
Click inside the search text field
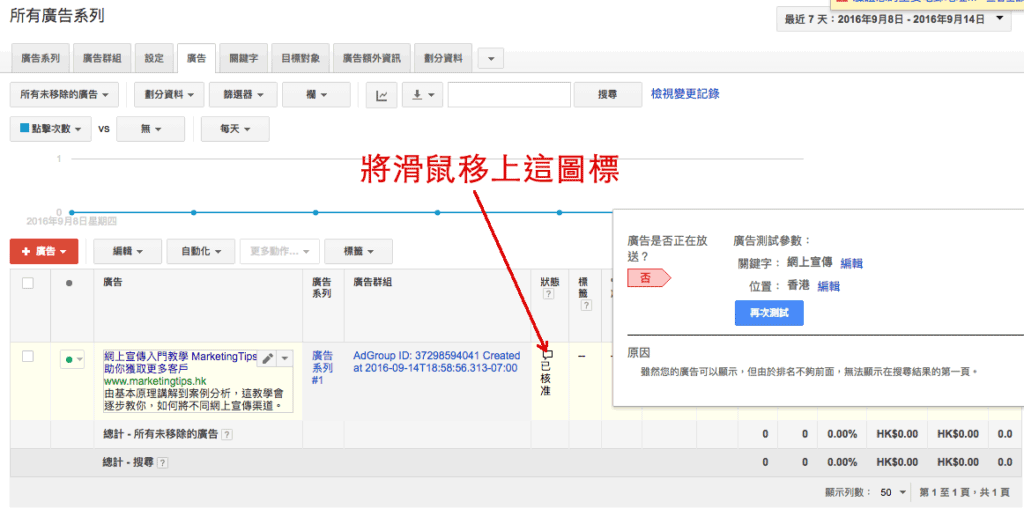509,95
